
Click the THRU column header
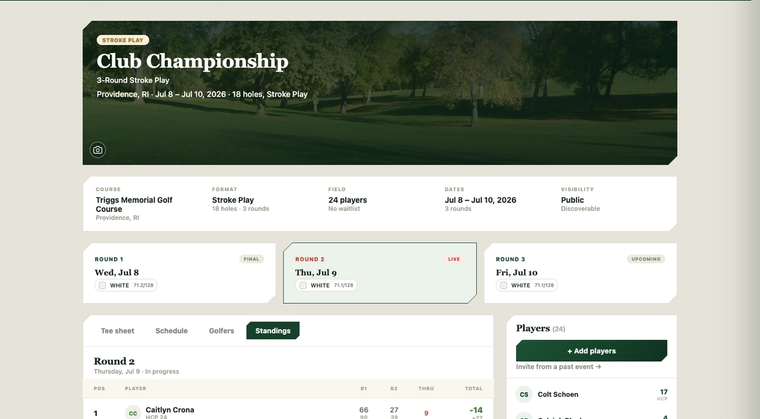pos(426,388)
